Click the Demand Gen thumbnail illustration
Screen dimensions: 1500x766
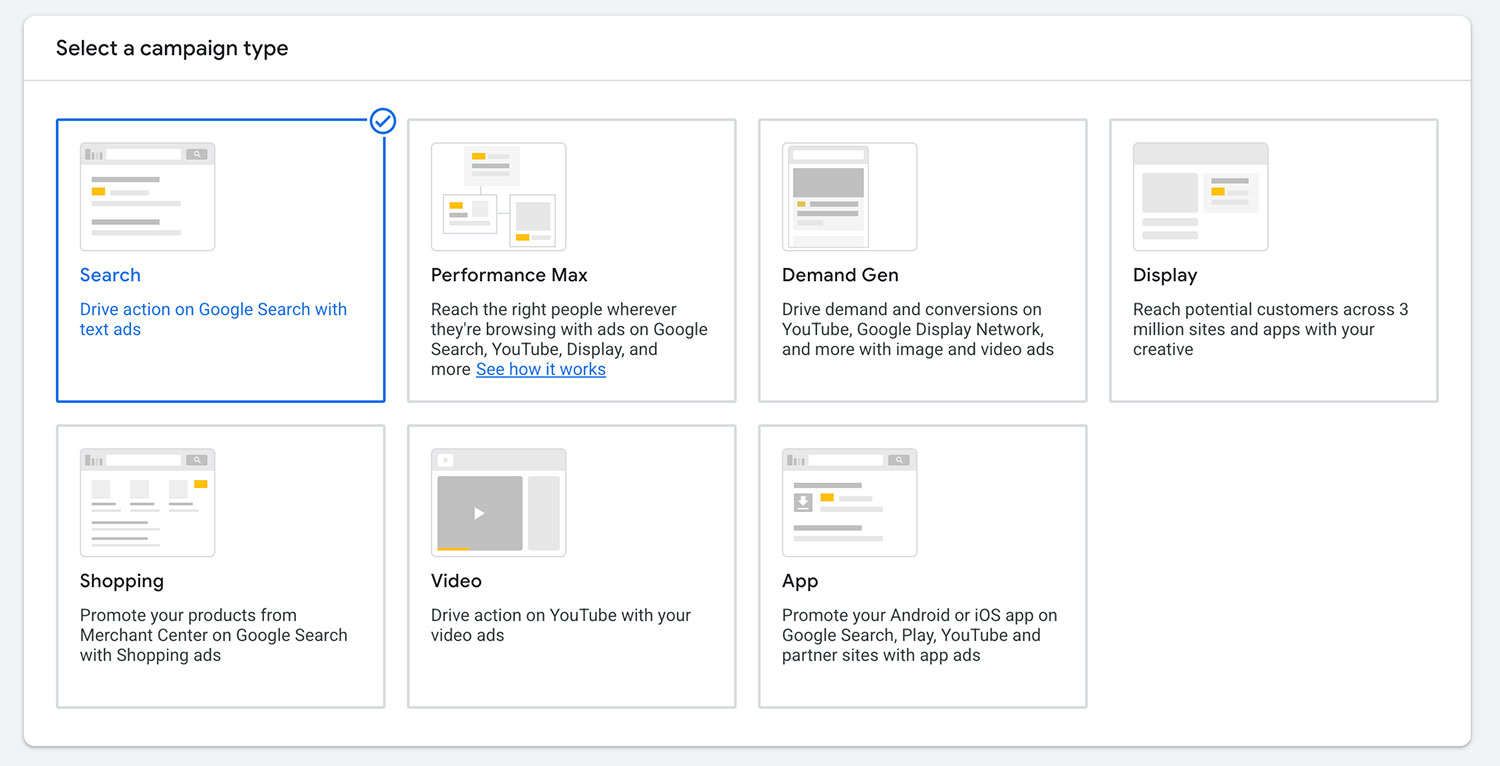(x=849, y=196)
